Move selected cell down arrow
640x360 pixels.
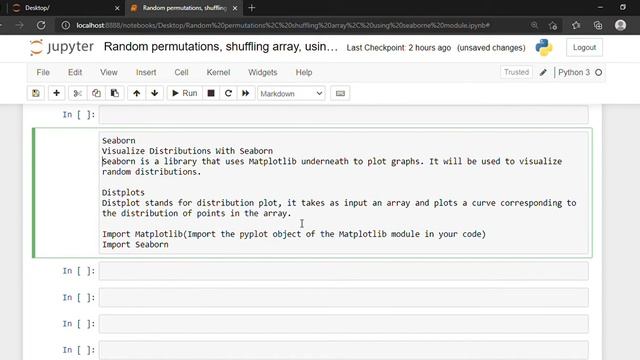click(155, 93)
